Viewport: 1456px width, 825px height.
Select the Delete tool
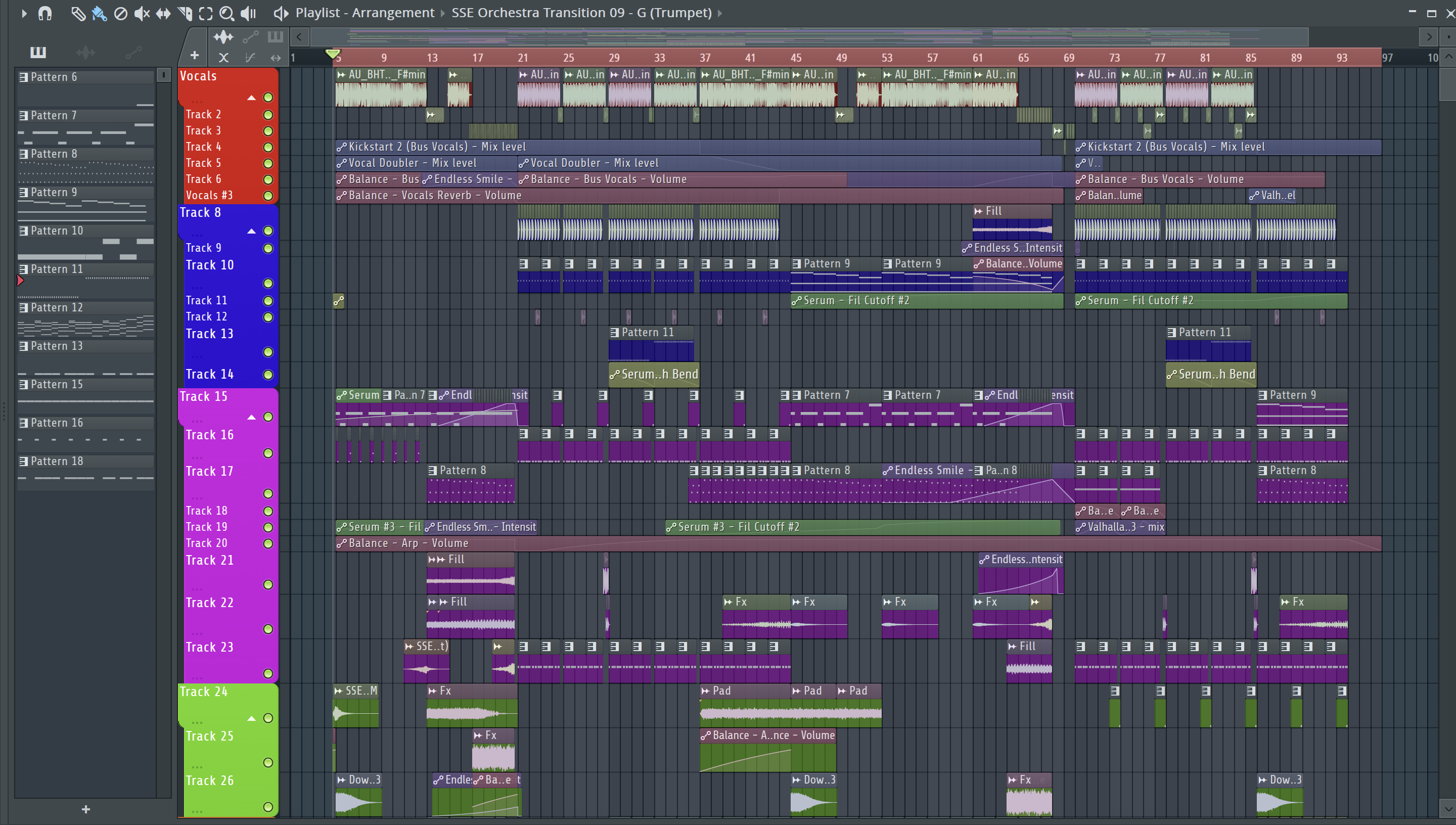click(121, 13)
